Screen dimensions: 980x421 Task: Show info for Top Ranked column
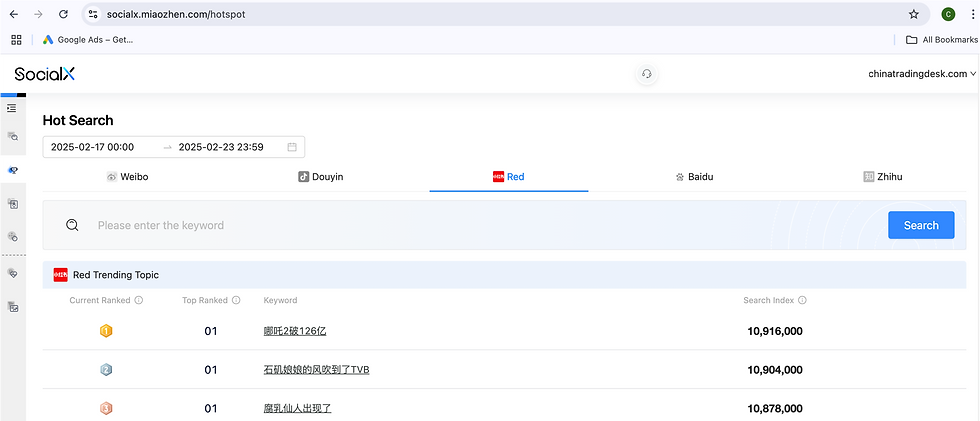pos(236,300)
